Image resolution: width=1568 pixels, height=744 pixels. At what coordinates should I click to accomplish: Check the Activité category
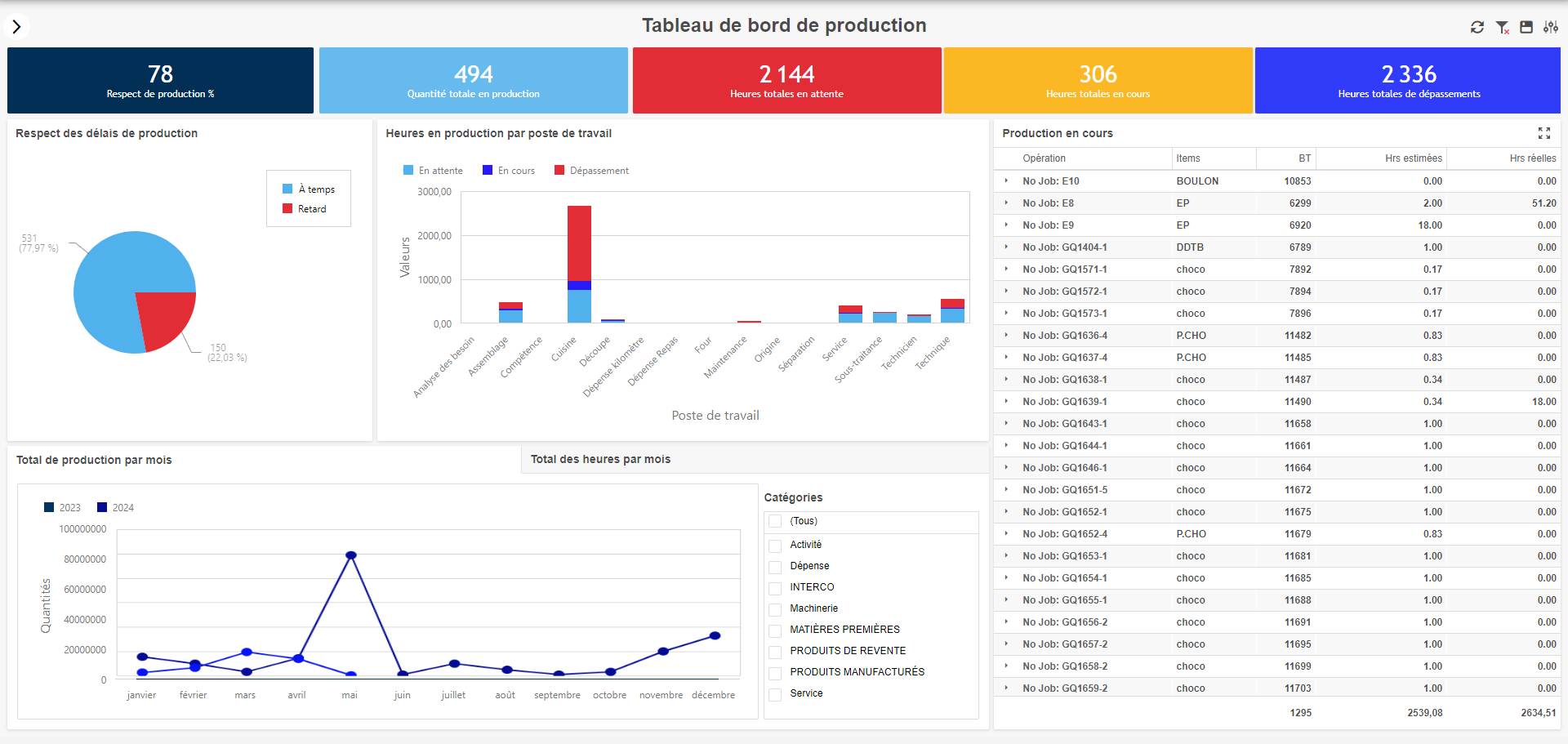(x=776, y=546)
